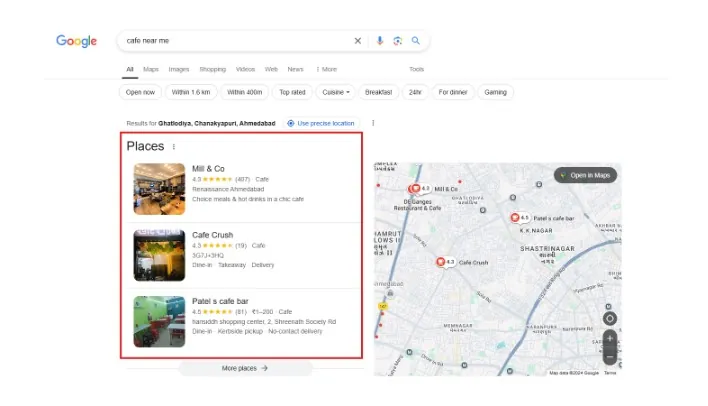
Task: Click the Use precise location link
Action: point(321,123)
